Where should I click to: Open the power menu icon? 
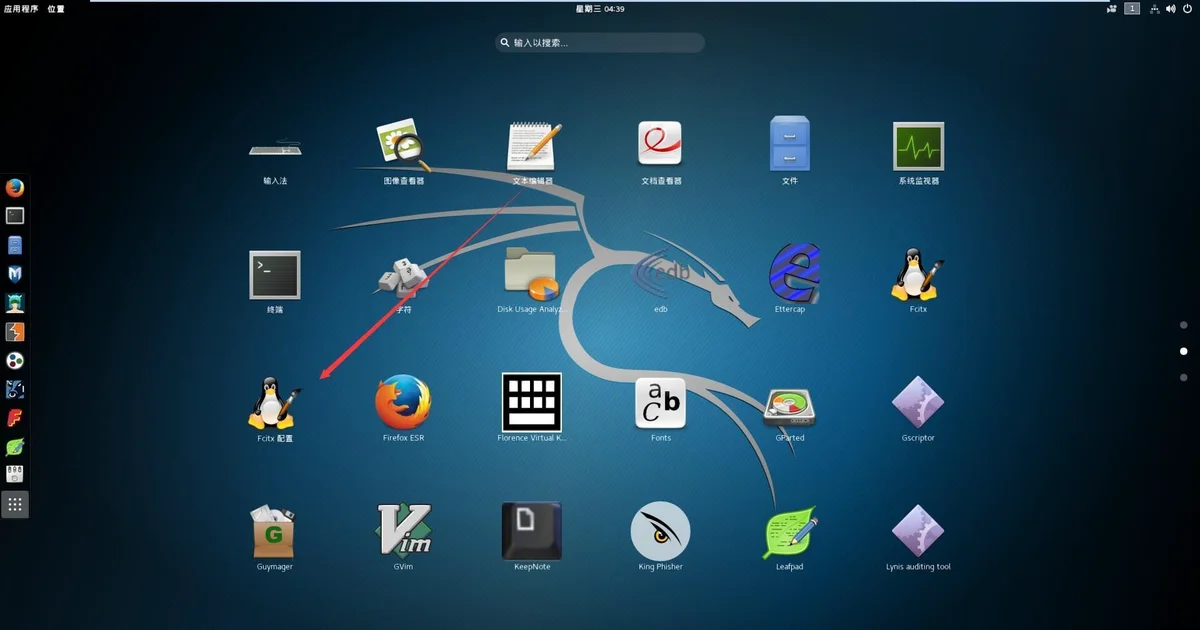coord(1187,9)
